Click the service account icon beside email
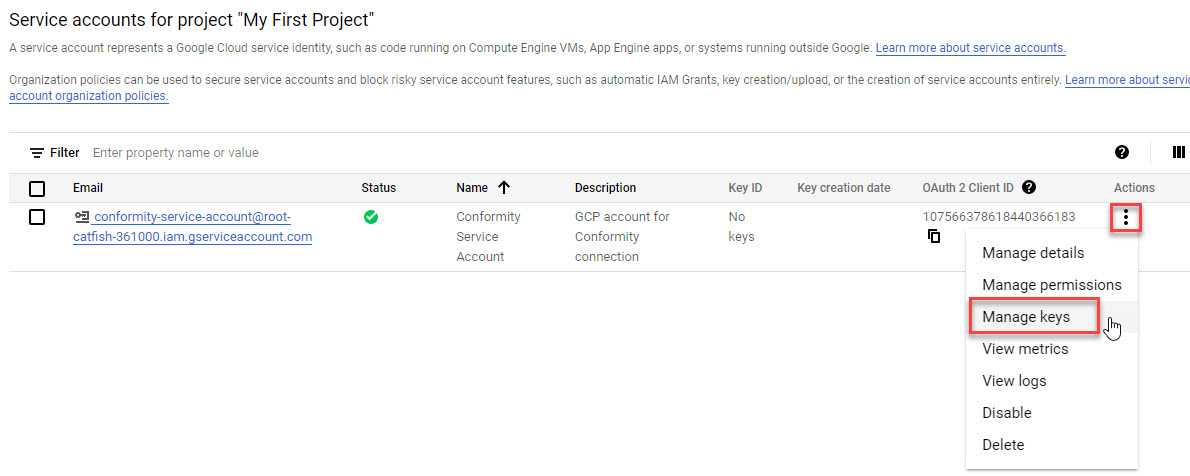Screen dimensions: 1190x476 82,217
